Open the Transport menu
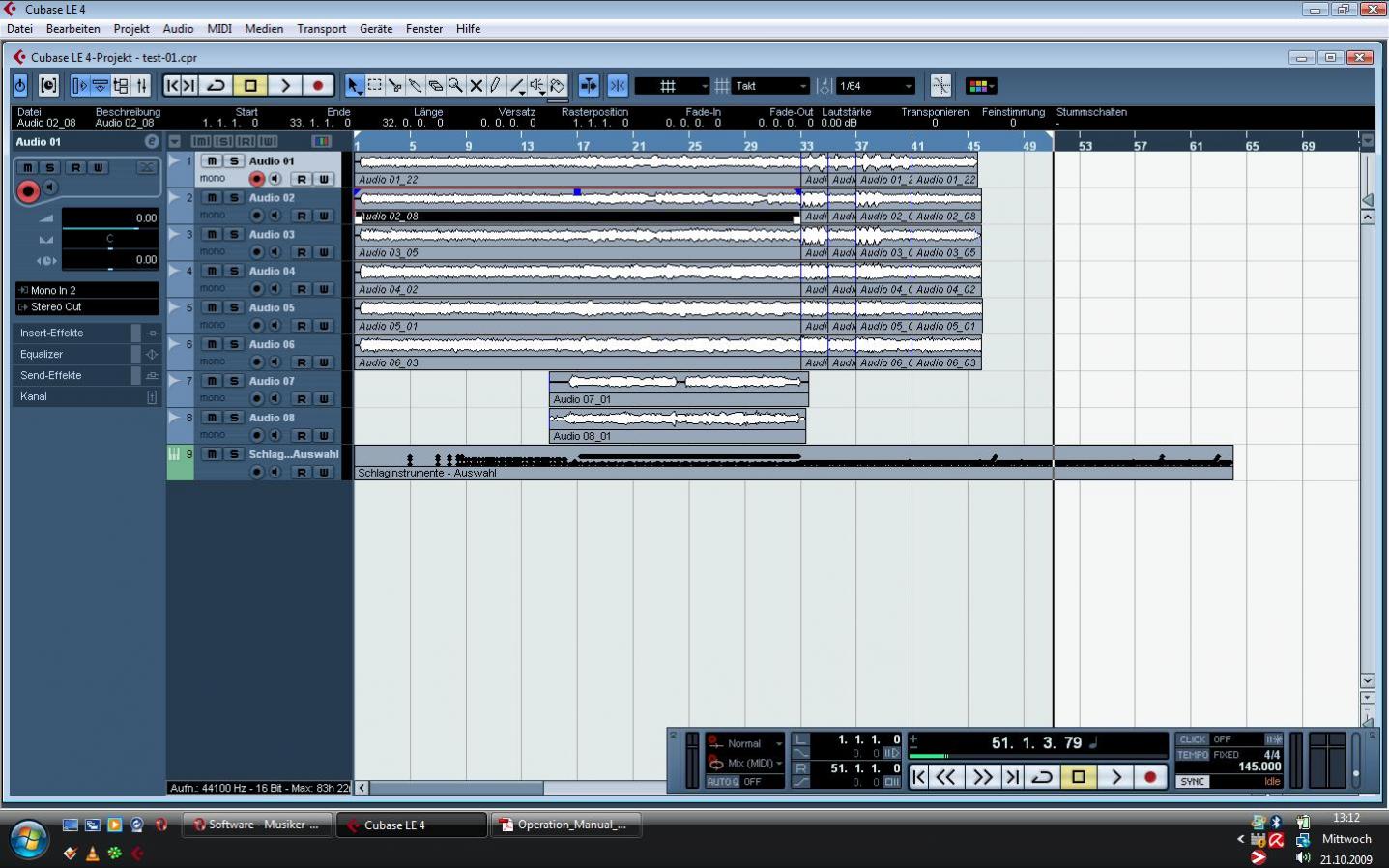The image size is (1389, 868). 321,29
